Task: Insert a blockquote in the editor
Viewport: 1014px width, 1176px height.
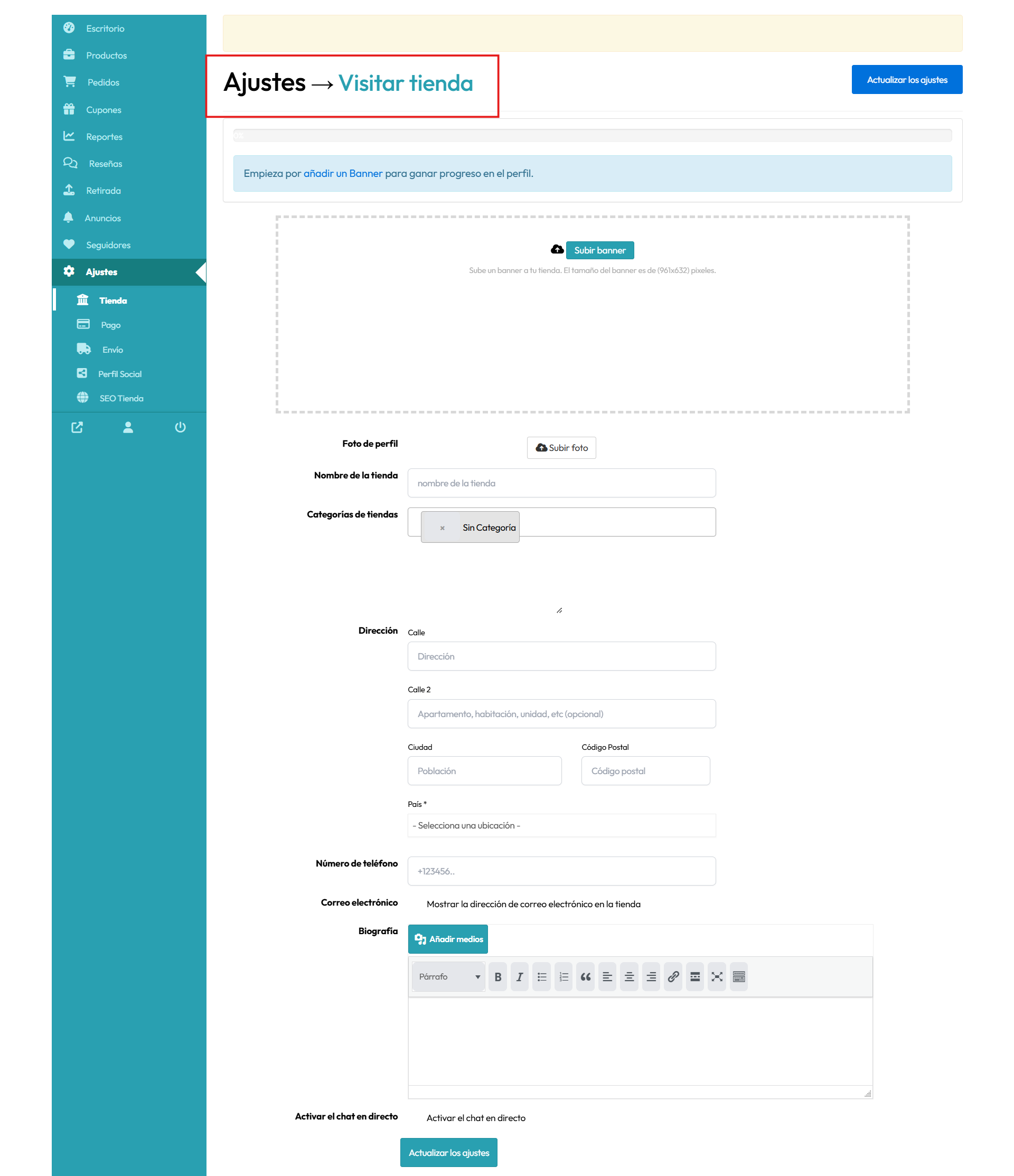Action: click(x=585, y=977)
